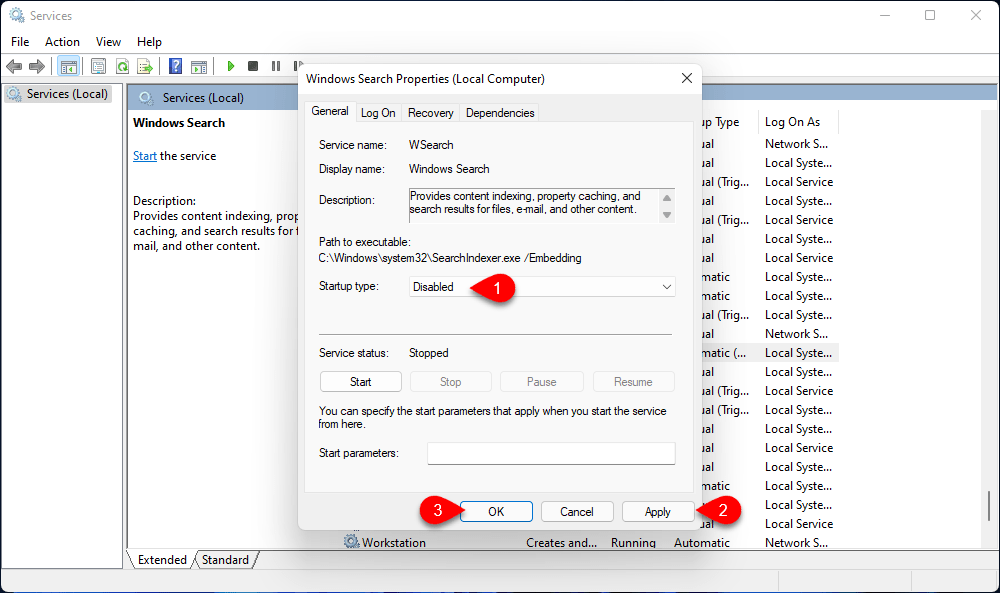Click the Running status of Workstation
Screen dimensions: 1000x593
click(x=633, y=543)
